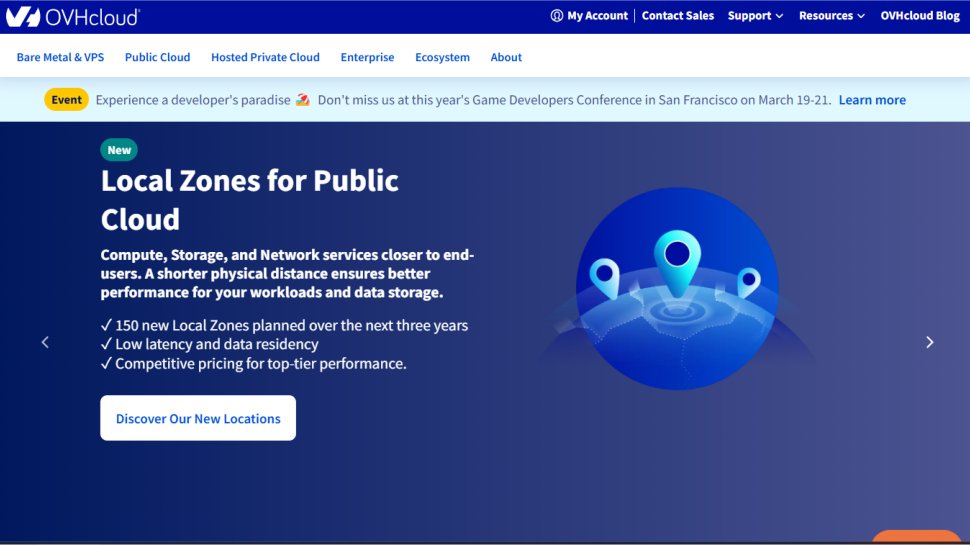Open the OVHcloud Blog link
970x545 pixels.
click(x=920, y=16)
